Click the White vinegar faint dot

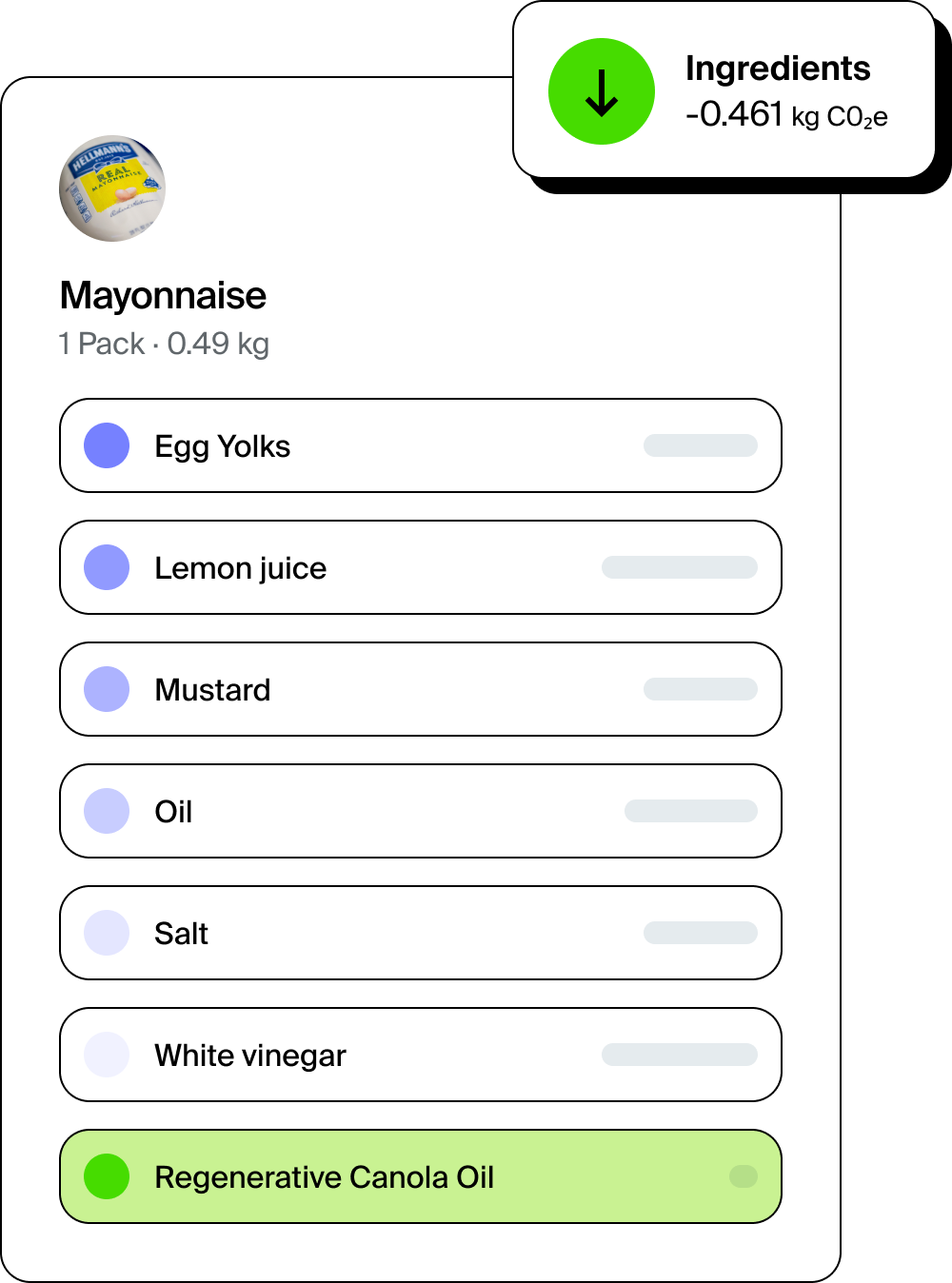coord(107,1055)
